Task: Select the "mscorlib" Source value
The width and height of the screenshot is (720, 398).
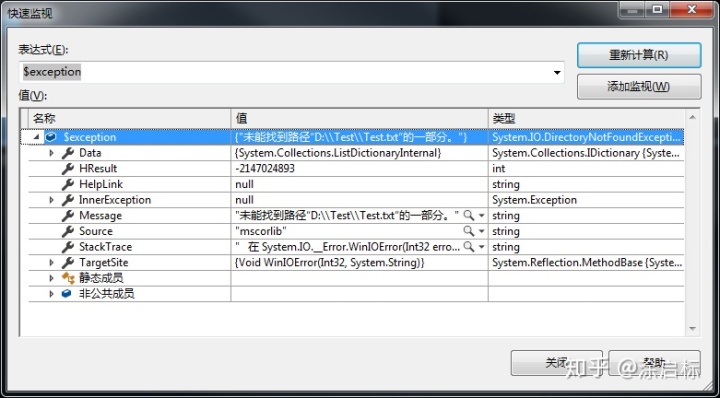Action: [261, 231]
